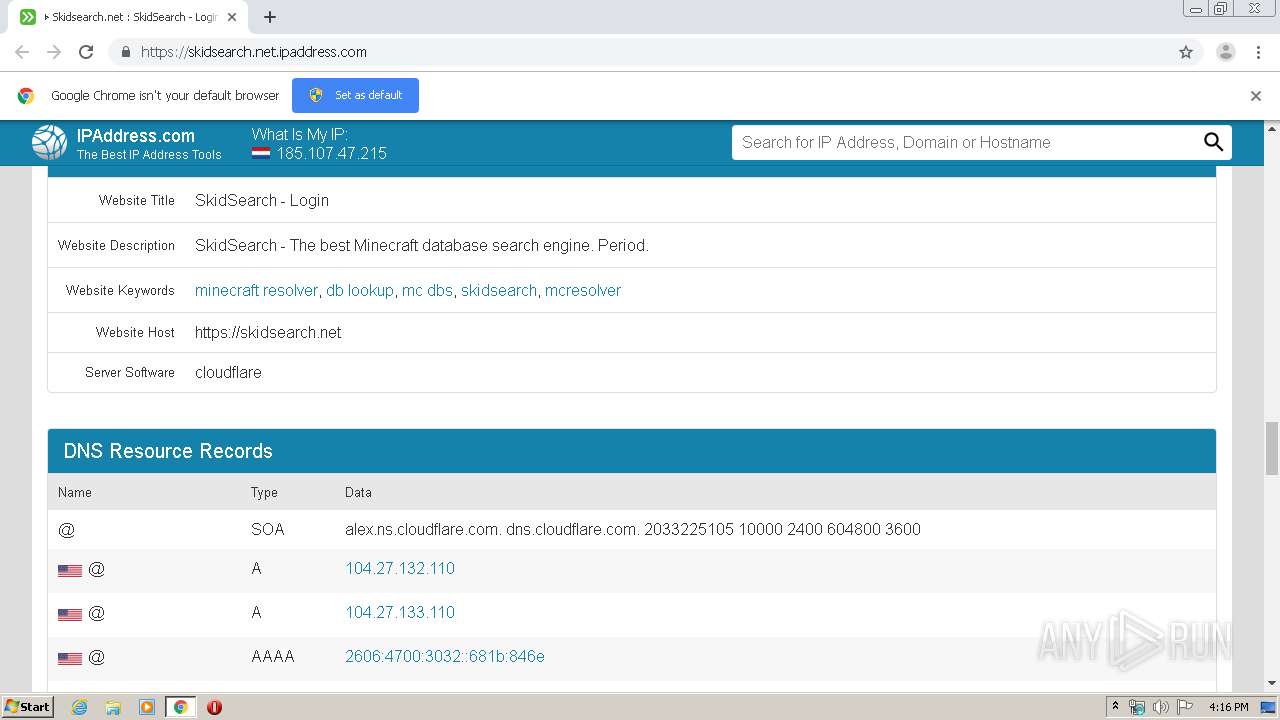Click the Action Center flag icon
This screenshot has height=720, width=1280.
point(1184,707)
